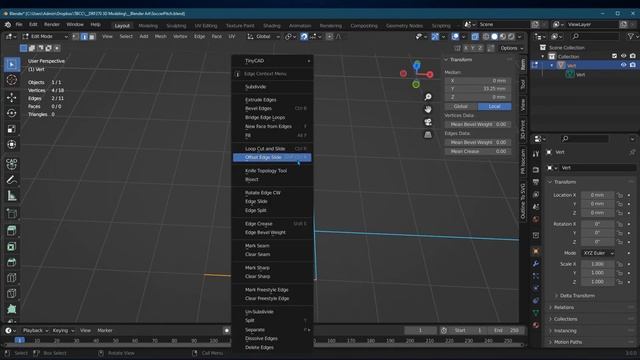Toggle the camera view gizmo
This screenshot has height=360, width=640.
pos(428,122)
